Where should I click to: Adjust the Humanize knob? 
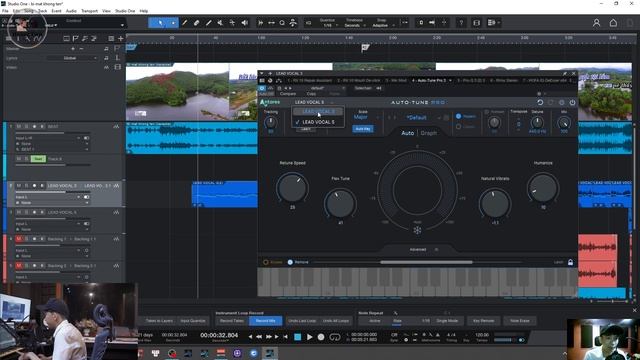click(543, 188)
